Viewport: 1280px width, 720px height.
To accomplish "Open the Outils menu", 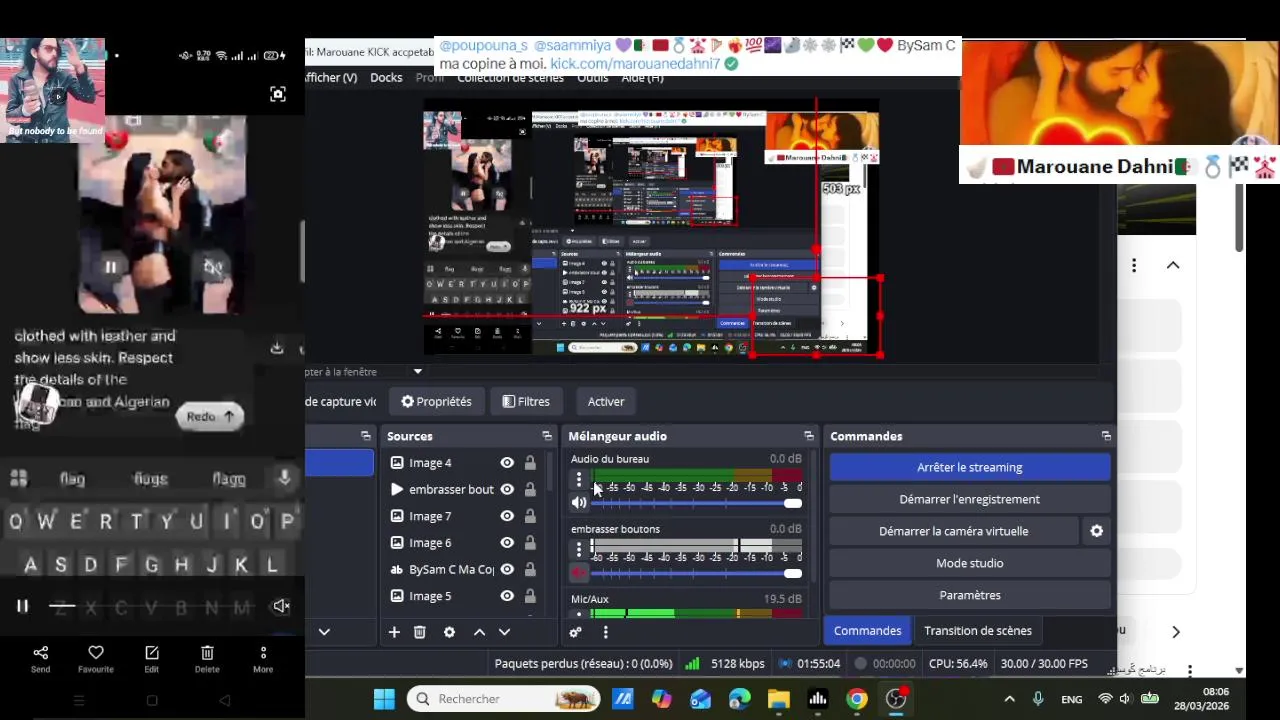I will coord(592,78).
